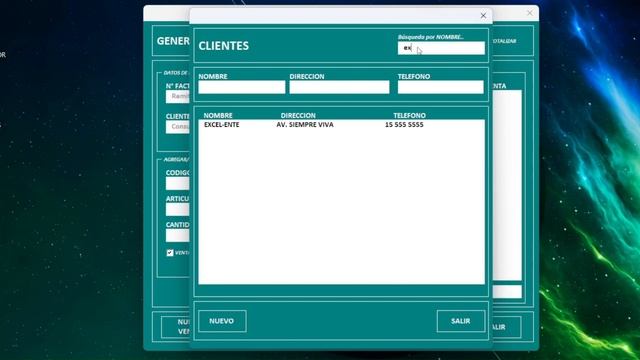Image resolution: width=640 pixels, height=360 pixels.
Task: Click the NOMBRE input field
Action: click(242, 87)
